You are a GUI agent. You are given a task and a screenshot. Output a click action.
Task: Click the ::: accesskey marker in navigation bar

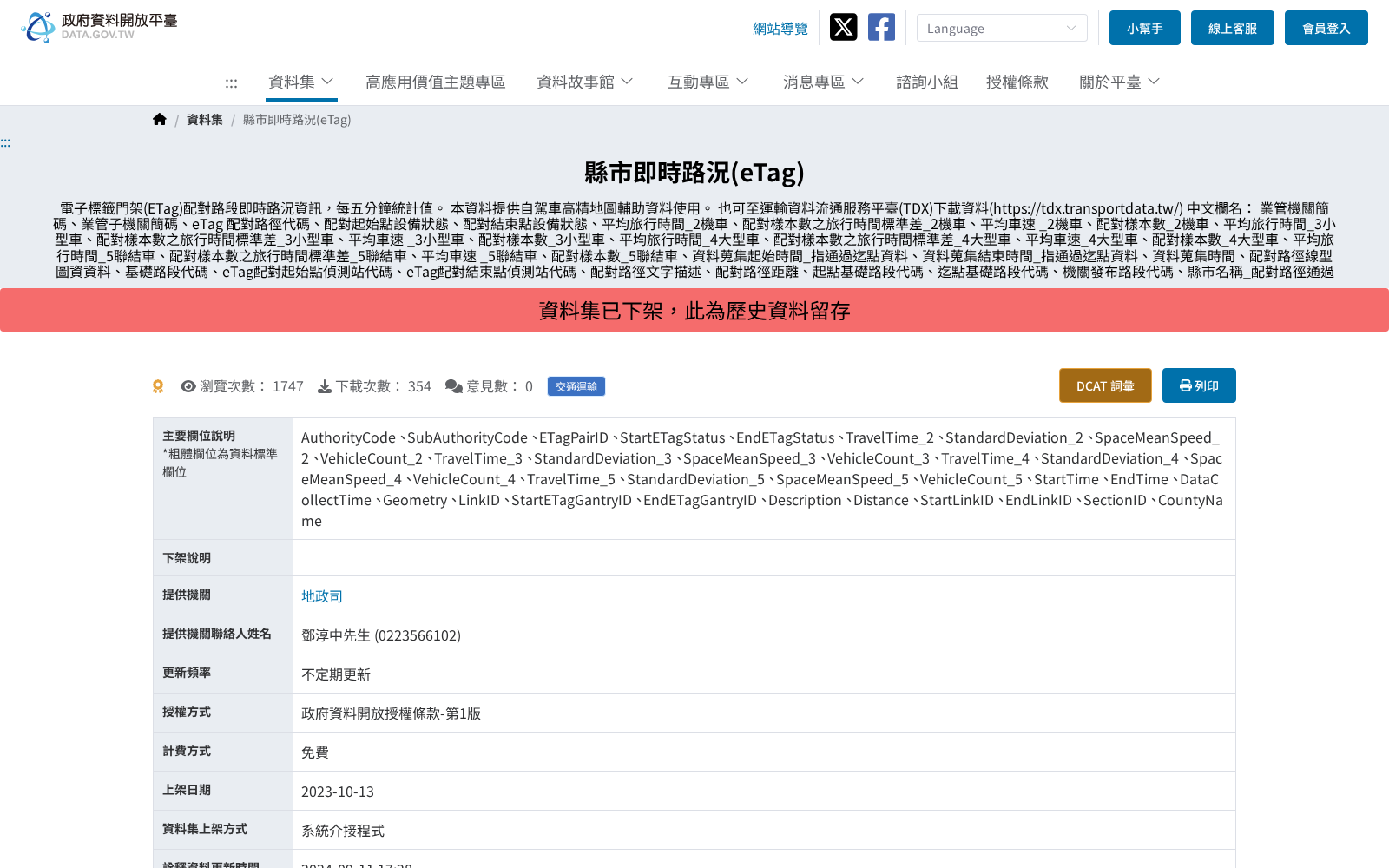point(231,83)
